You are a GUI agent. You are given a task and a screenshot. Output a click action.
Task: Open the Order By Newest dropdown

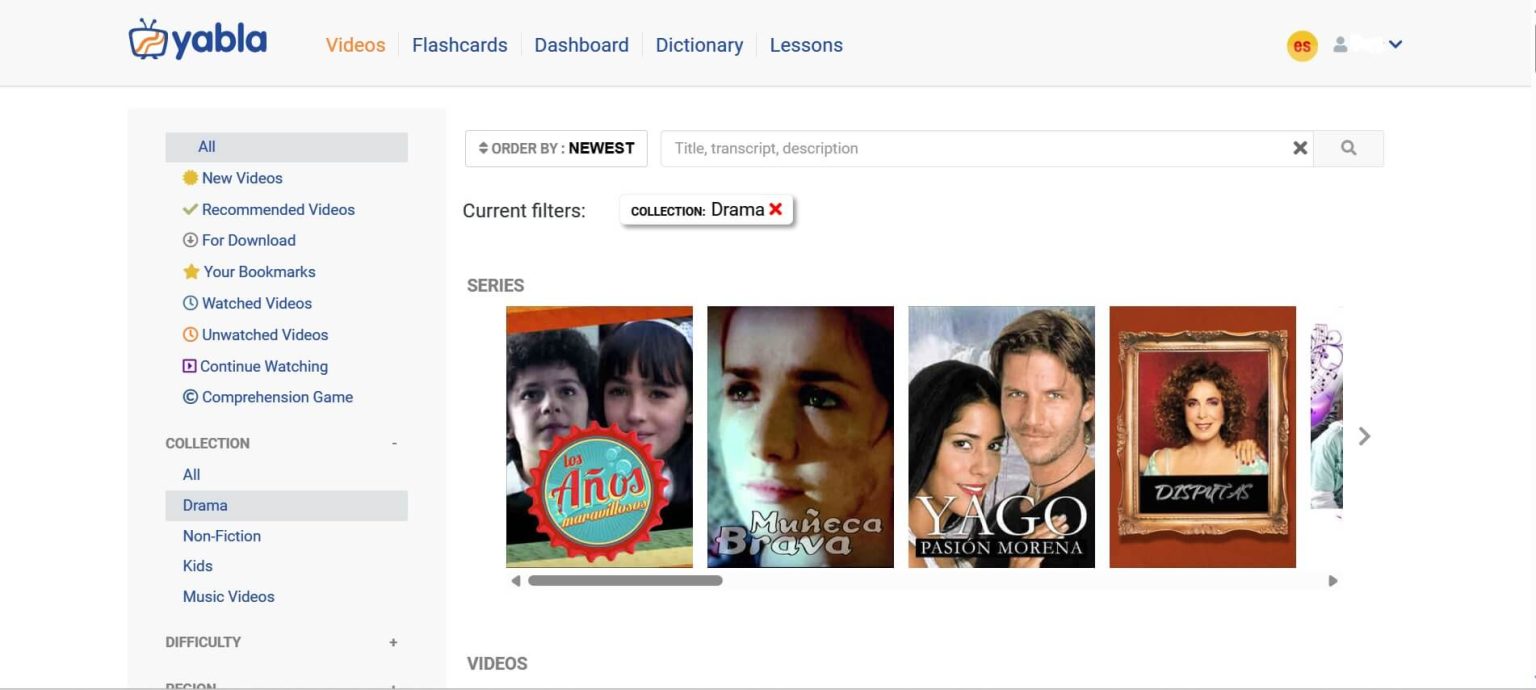[556, 148]
